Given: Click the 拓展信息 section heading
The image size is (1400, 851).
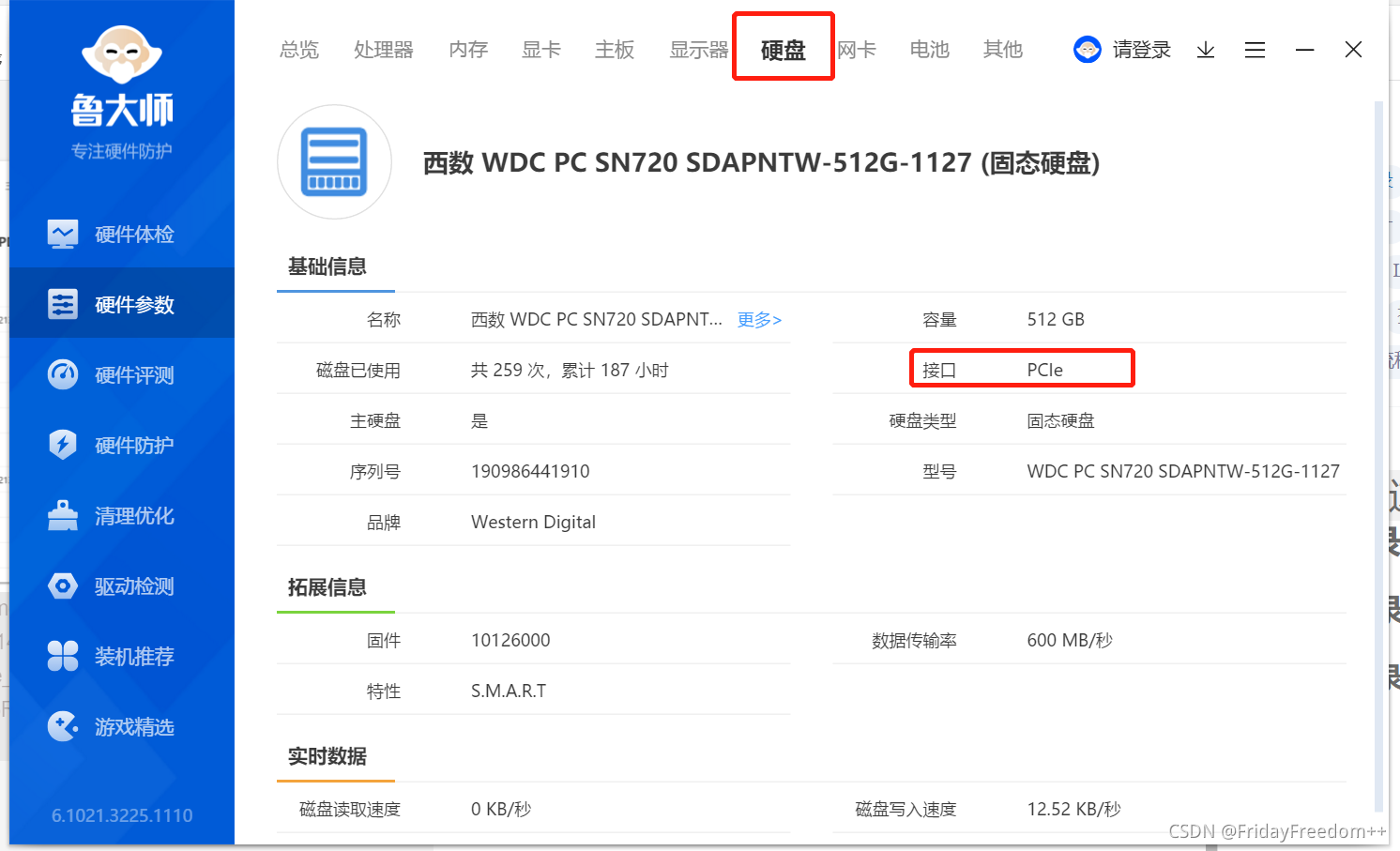Looking at the screenshot, I should click(x=327, y=587).
